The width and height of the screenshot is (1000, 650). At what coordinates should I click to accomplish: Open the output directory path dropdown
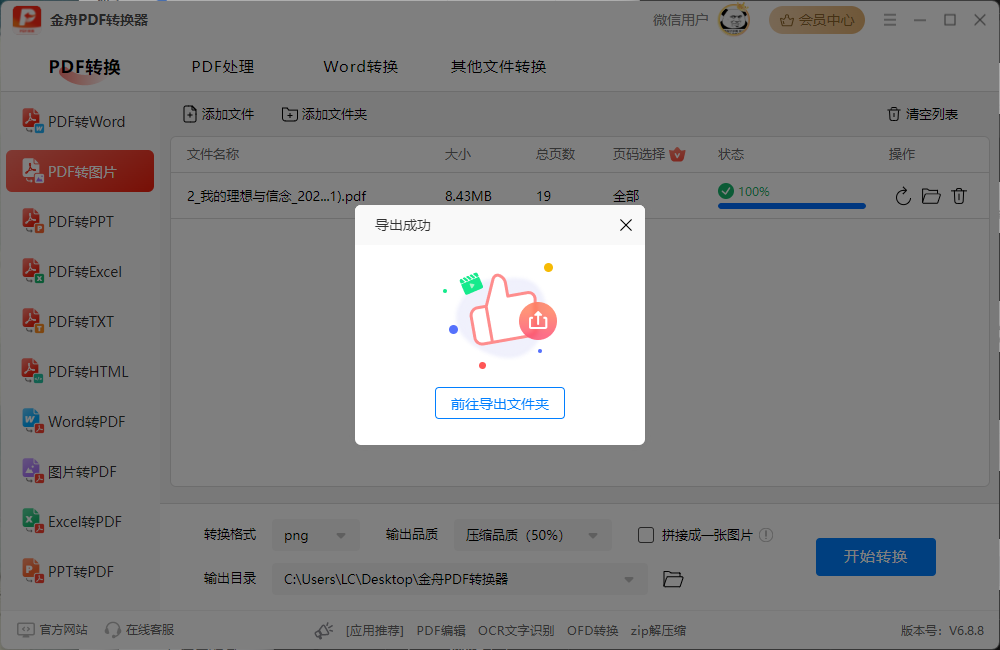629,579
